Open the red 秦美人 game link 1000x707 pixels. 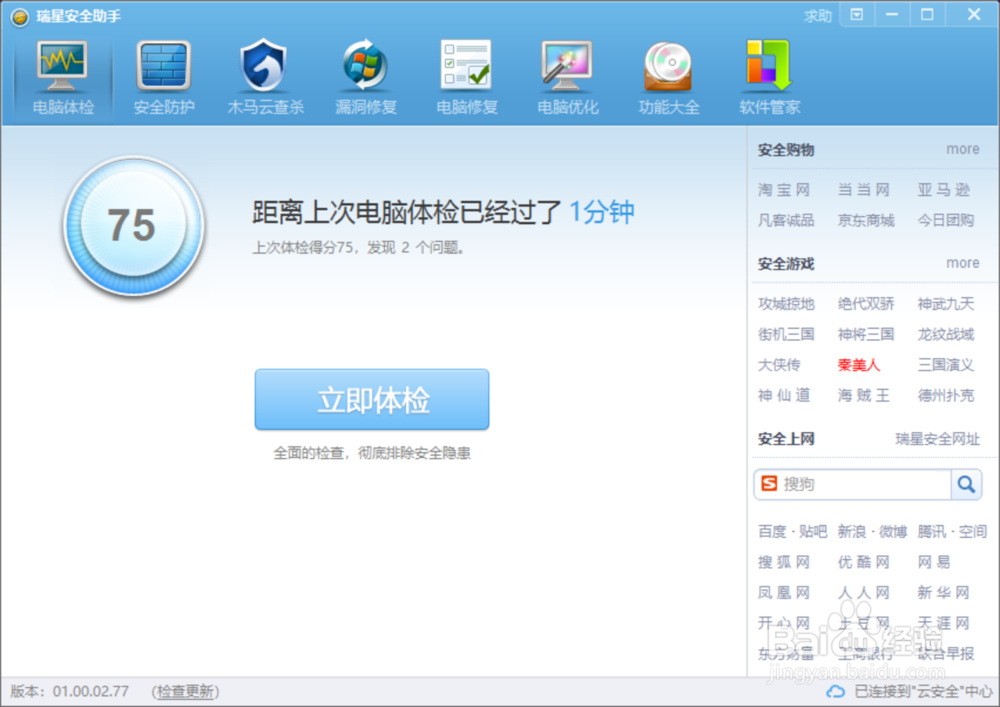[858, 365]
